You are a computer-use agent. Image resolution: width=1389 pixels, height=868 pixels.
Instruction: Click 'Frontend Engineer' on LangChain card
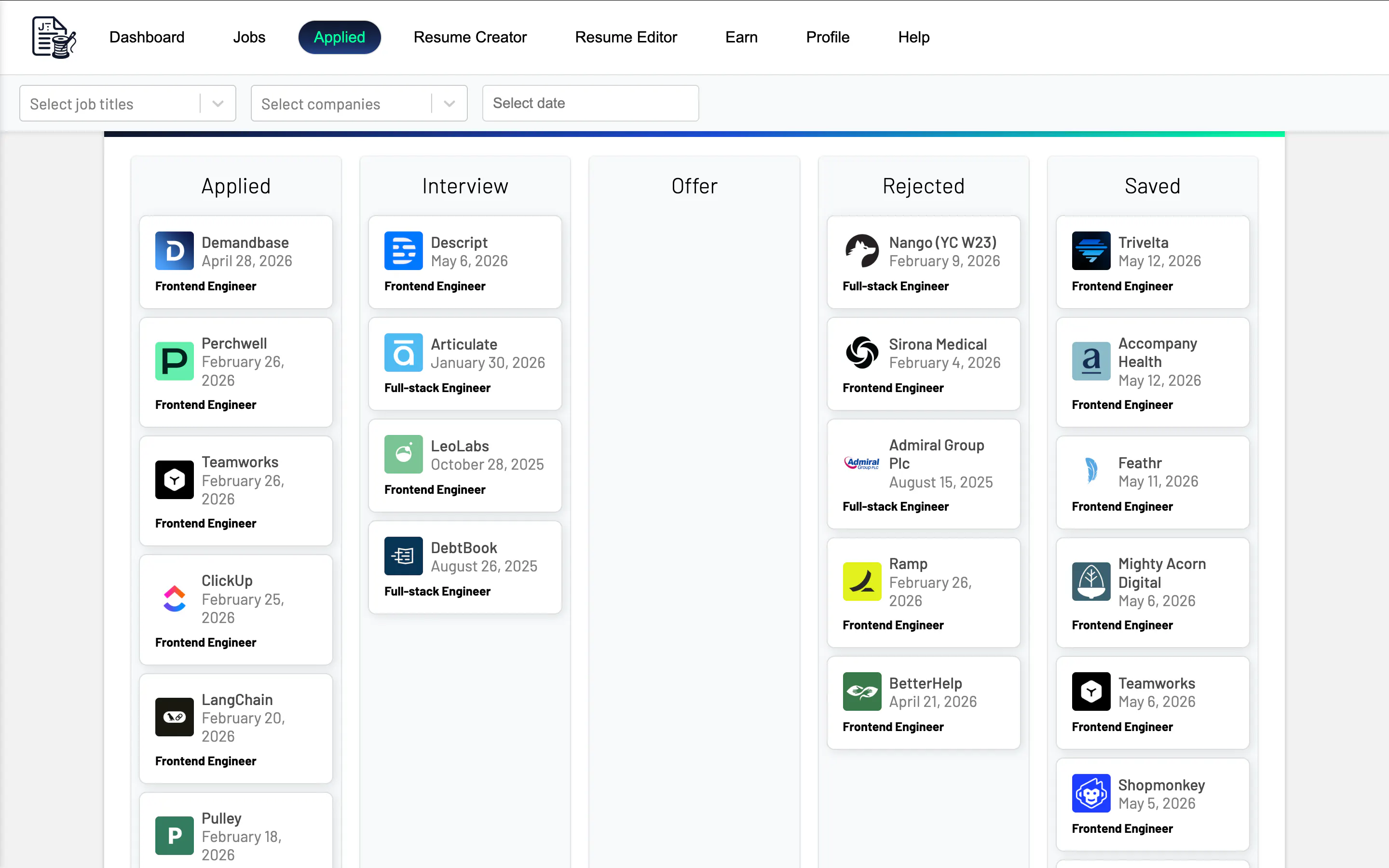(x=205, y=761)
